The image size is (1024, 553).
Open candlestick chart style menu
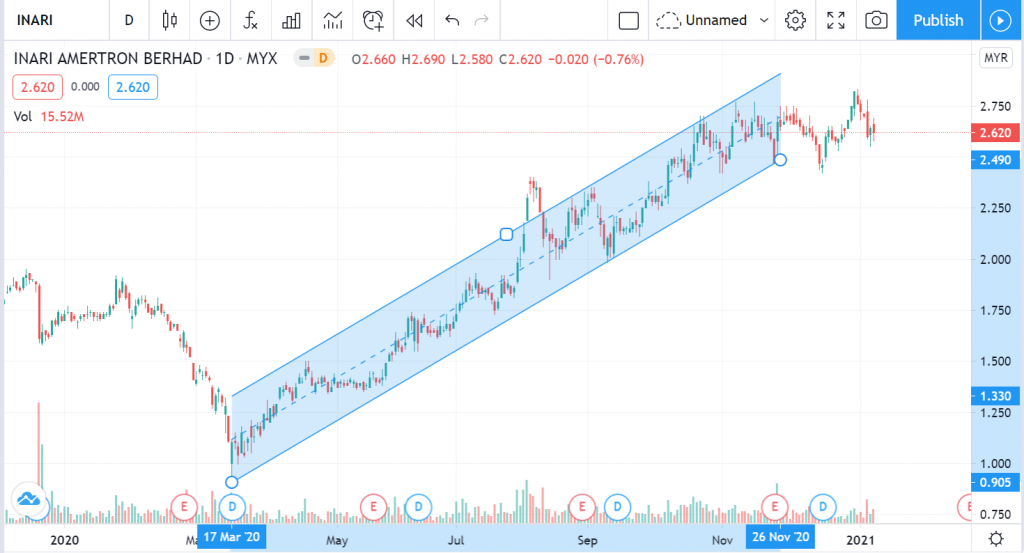169,20
